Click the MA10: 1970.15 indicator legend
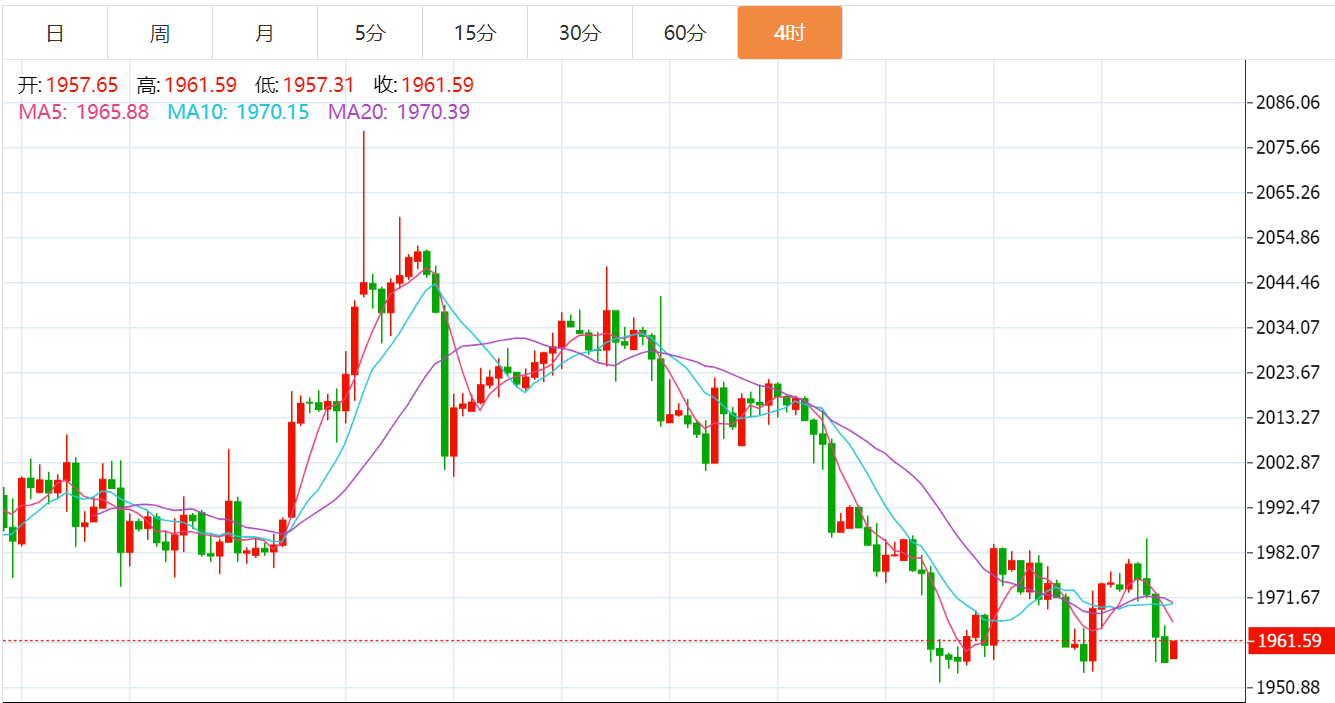Image resolution: width=1335 pixels, height=703 pixels. (x=238, y=112)
